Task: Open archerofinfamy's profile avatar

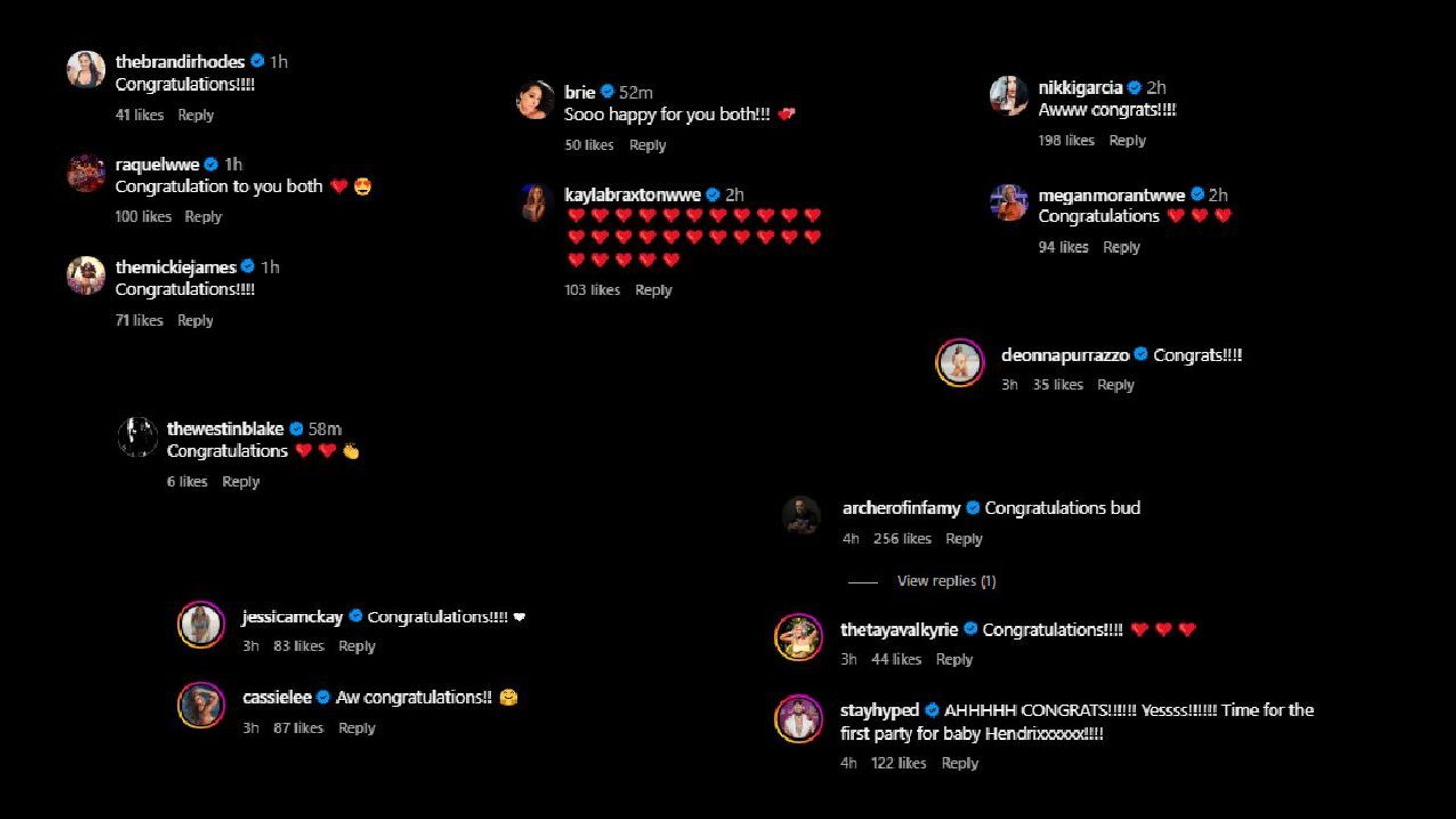Action: 801,516
